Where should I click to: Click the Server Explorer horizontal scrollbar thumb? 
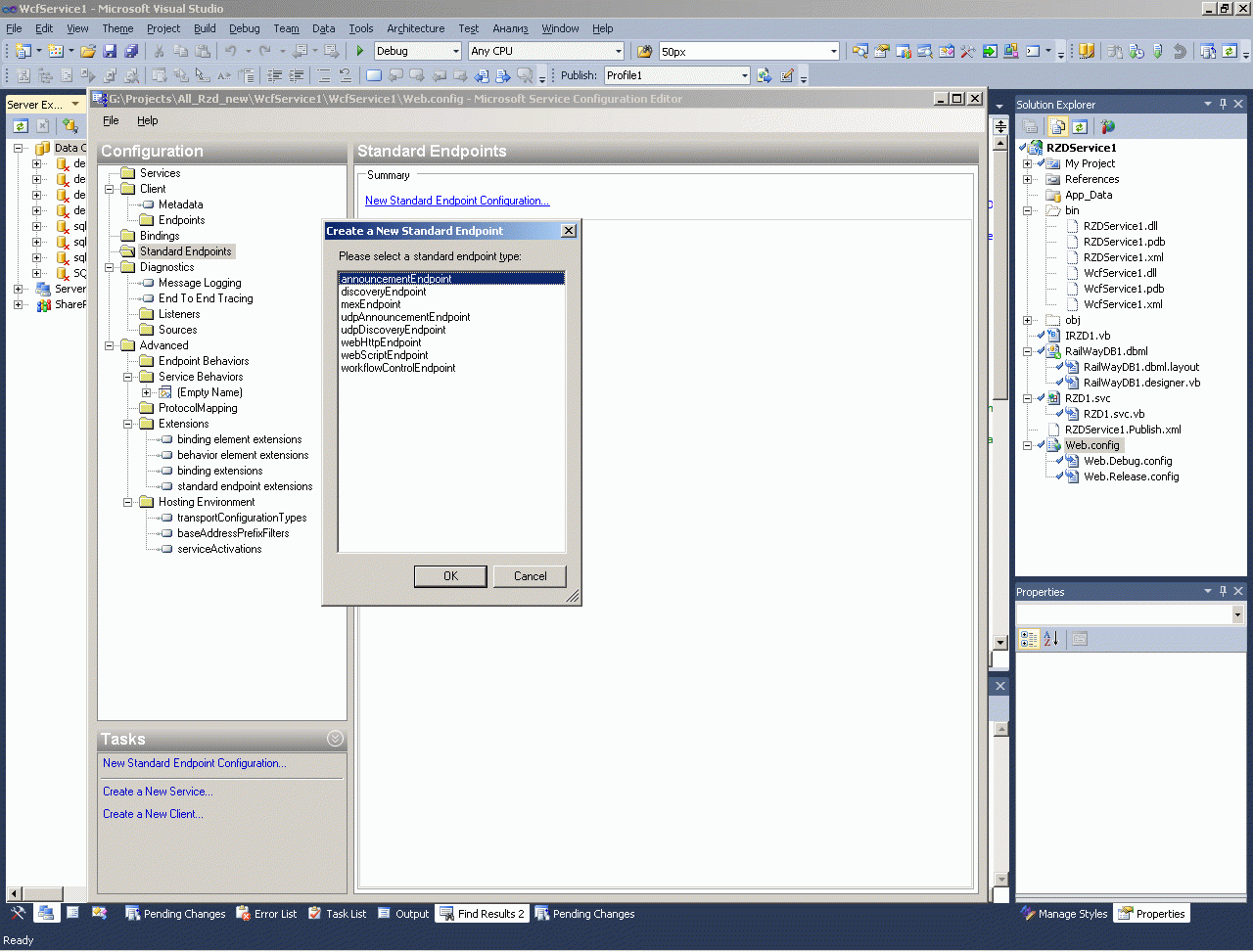(x=41, y=893)
